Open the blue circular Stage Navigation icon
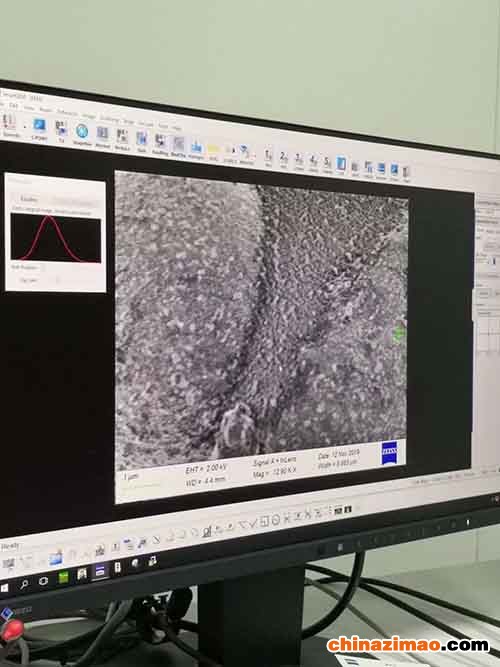 (82, 132)
